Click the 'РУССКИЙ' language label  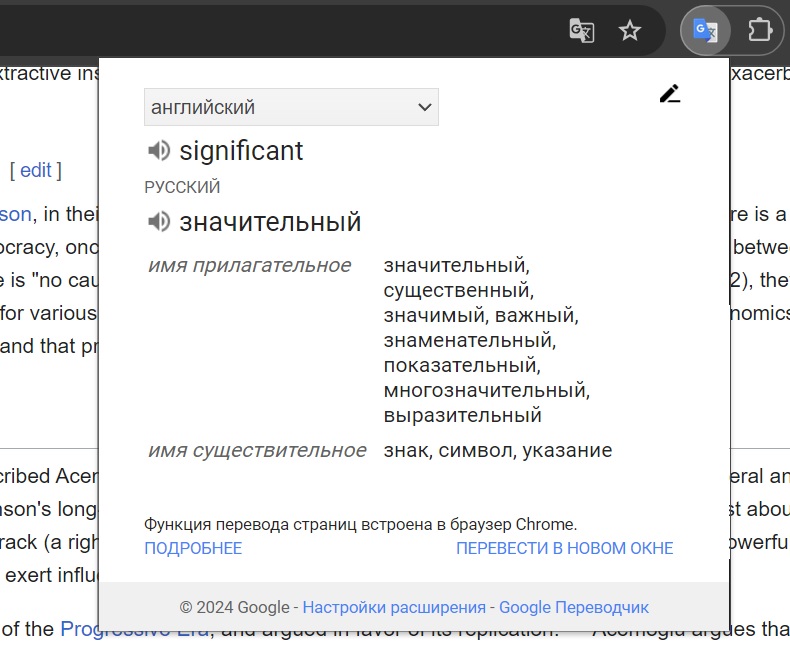[182, 187]
